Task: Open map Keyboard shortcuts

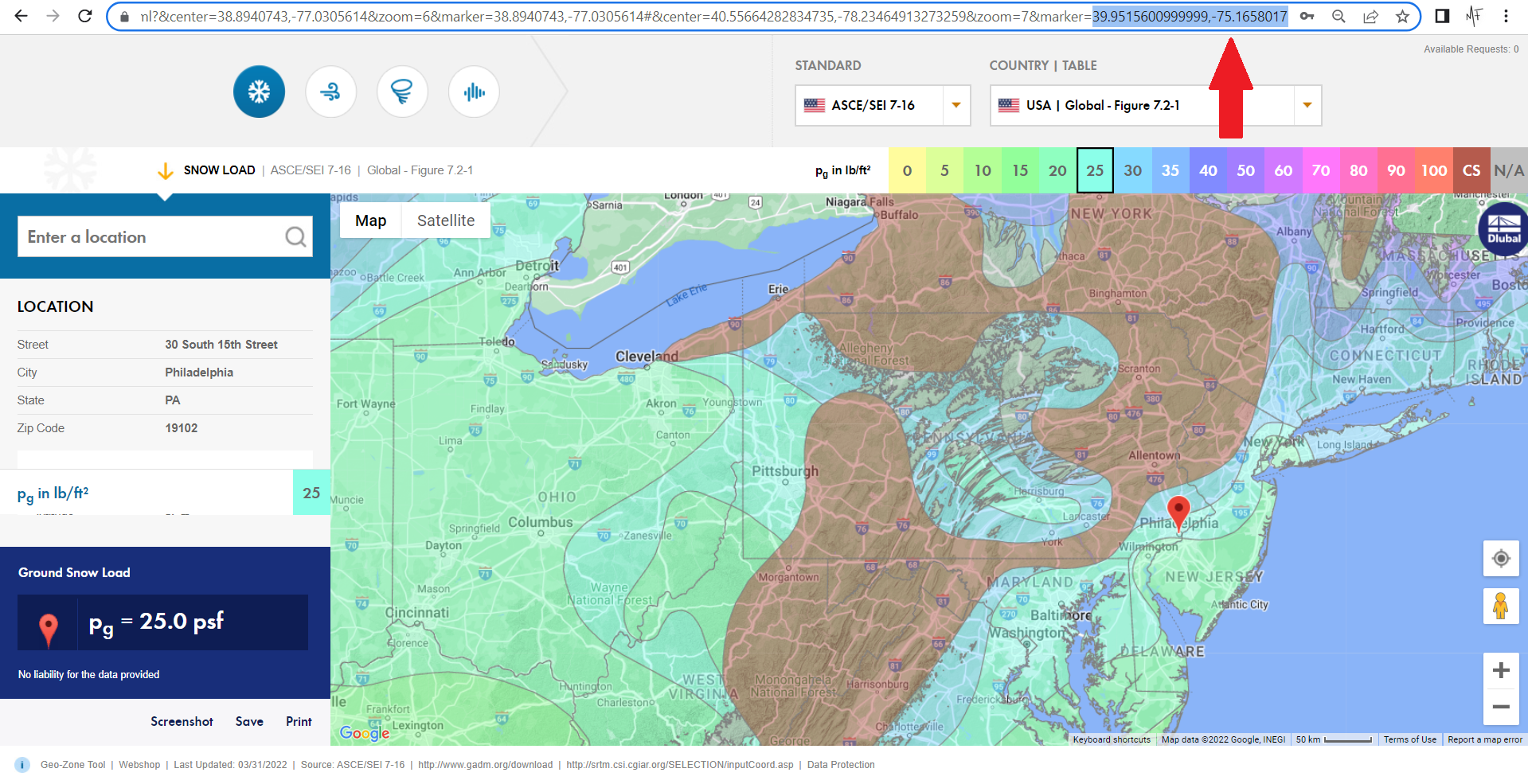Action: [1112, 739]
